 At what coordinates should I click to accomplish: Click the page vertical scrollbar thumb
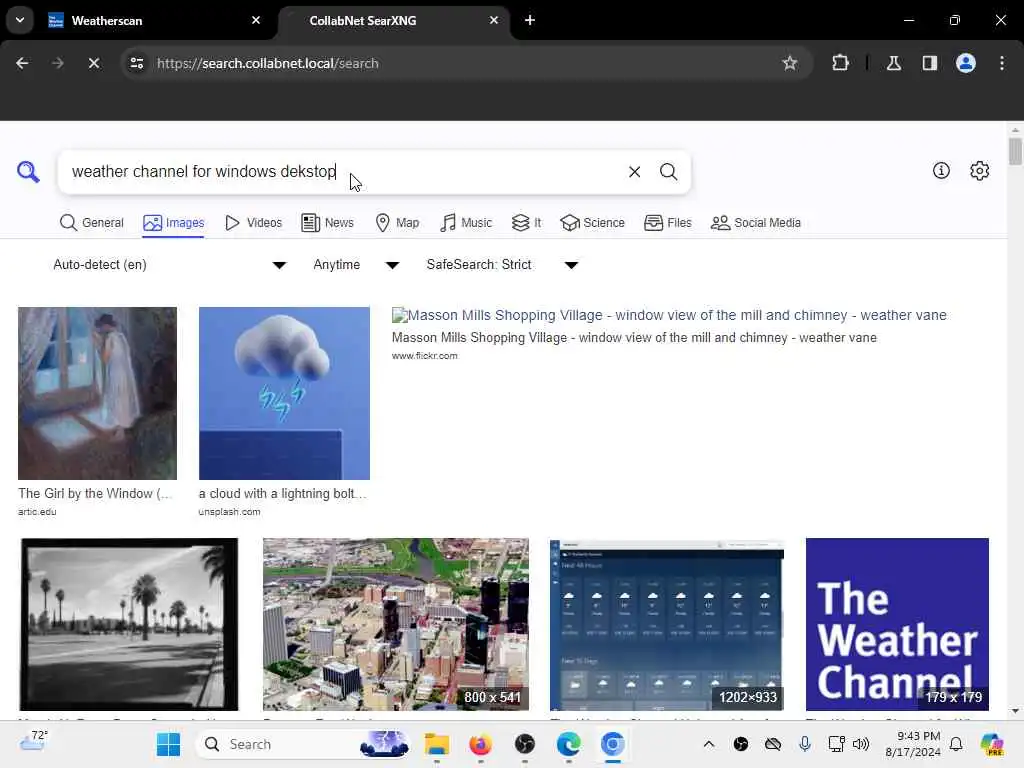tap(1015, 152)
